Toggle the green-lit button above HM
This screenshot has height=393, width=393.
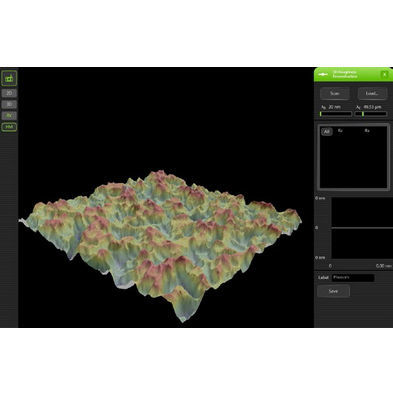[9, 116]
